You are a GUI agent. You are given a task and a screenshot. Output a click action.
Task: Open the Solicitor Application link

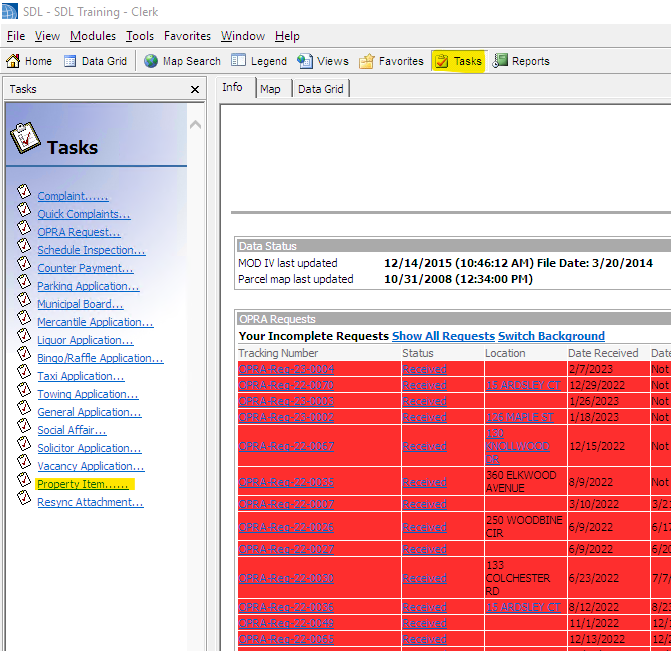(89, 448)
